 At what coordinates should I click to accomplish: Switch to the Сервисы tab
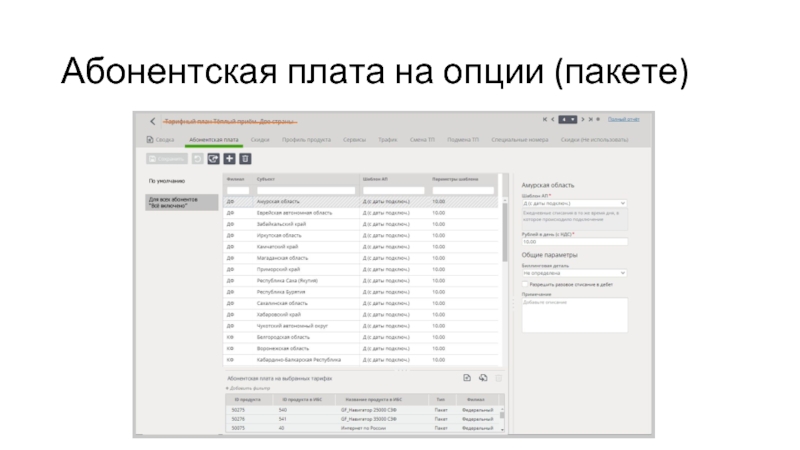[354, 140]
